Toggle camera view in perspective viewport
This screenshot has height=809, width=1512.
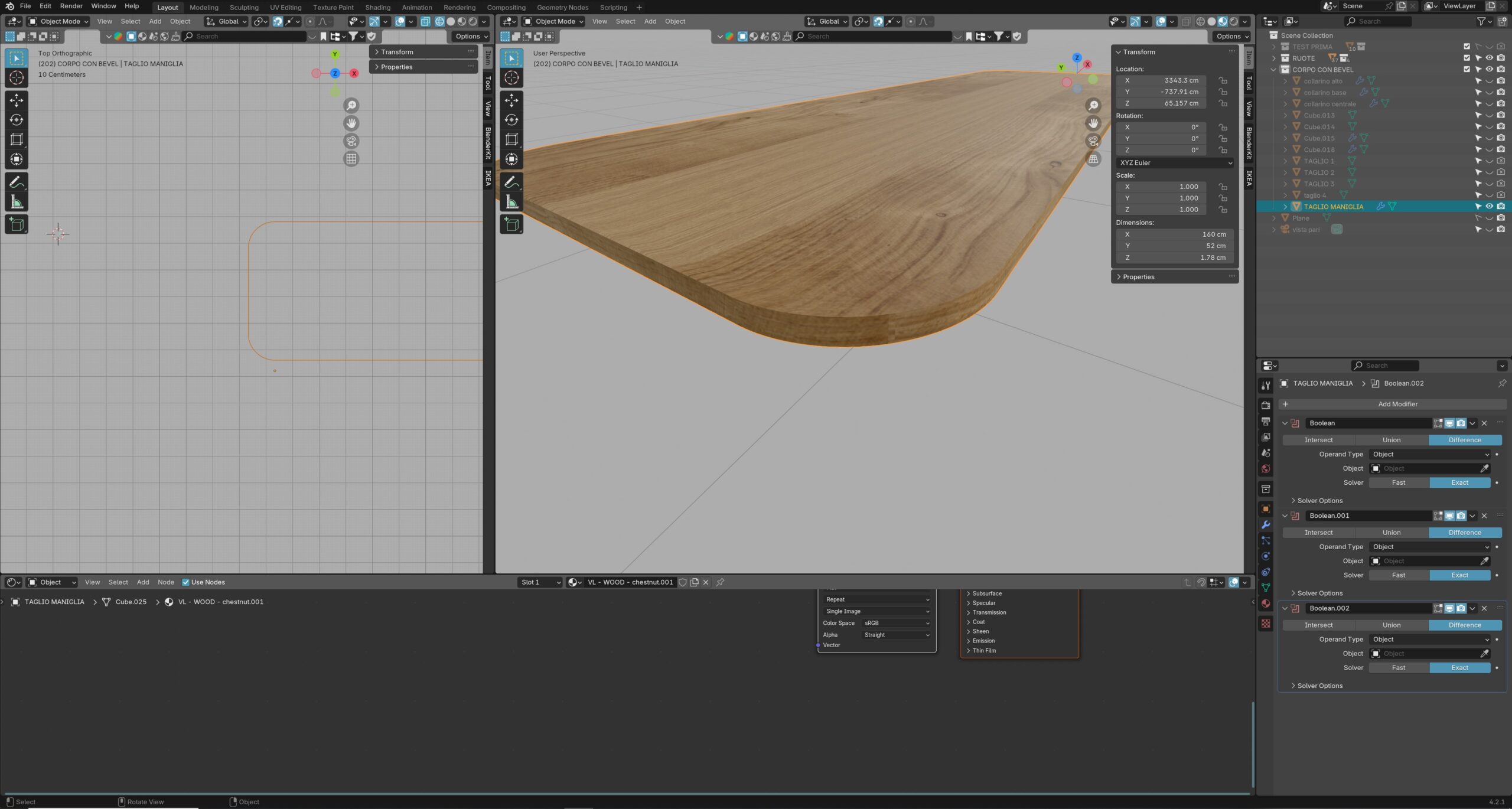(1093, 141)
